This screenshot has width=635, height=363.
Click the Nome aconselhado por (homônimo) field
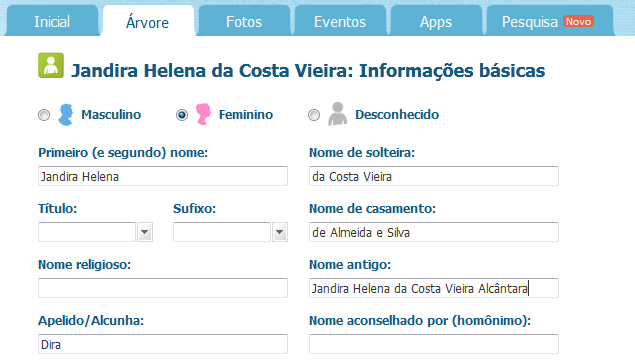click(434, 344)
